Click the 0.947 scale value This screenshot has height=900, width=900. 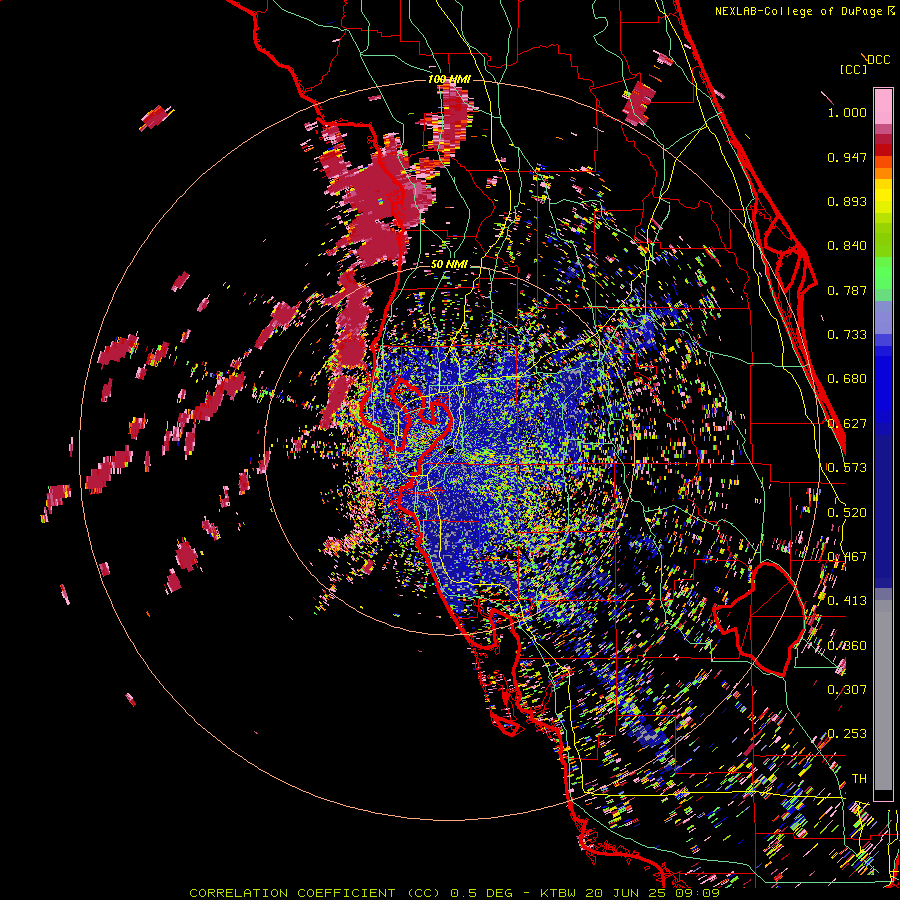click(x=847, y=157)
